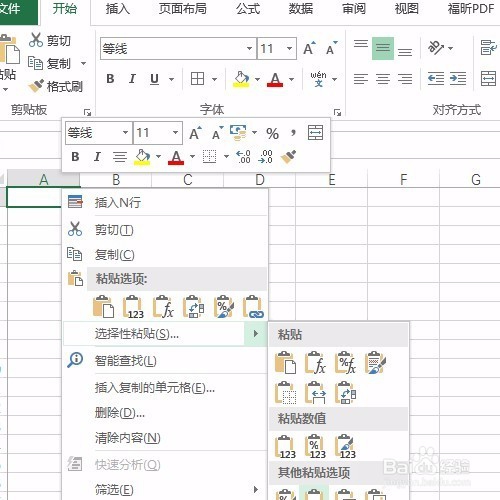This screenshot has height=500, width=500.
Task: Open underline style dropdown arrow
Action: click(x=171, y=79)
